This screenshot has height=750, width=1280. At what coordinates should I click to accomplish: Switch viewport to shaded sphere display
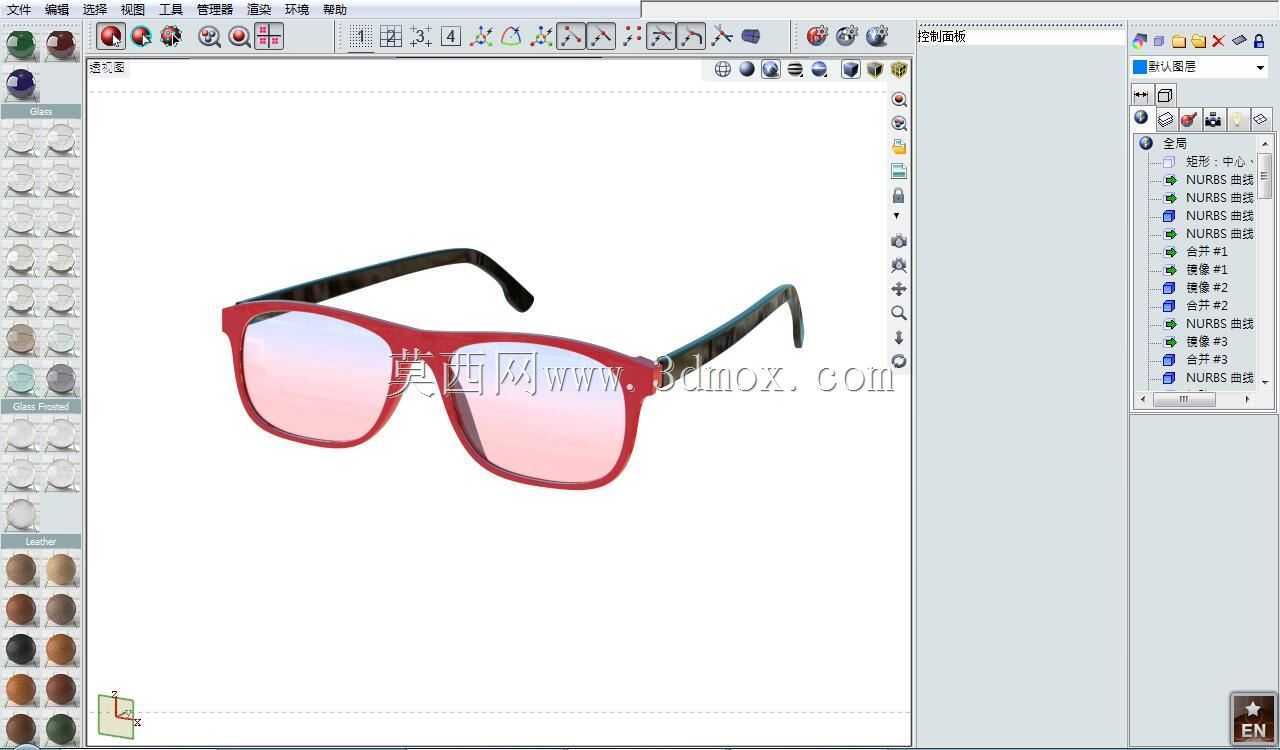(x=747, y=69)
